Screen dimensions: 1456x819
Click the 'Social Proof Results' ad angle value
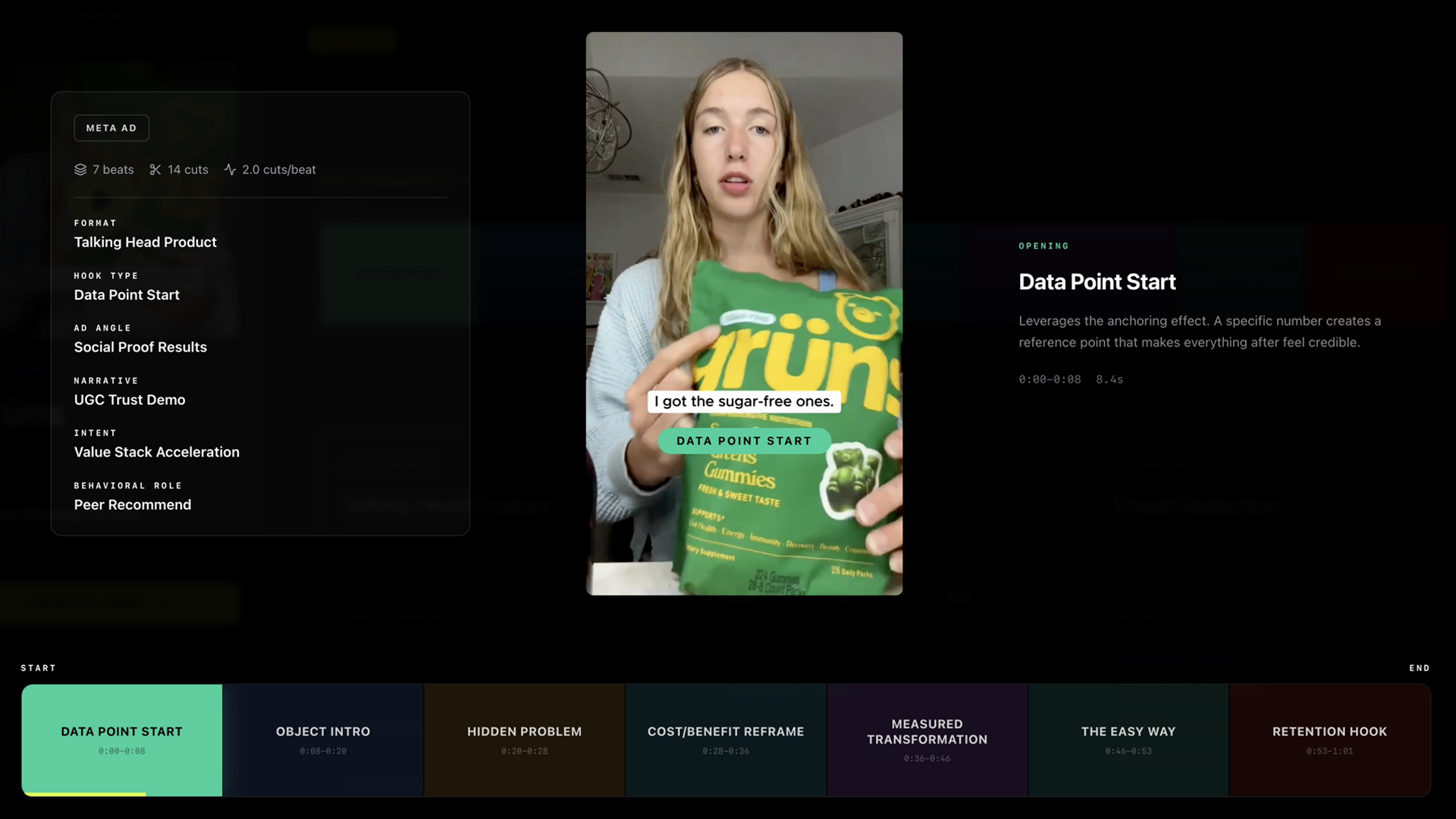click(140, 347)
